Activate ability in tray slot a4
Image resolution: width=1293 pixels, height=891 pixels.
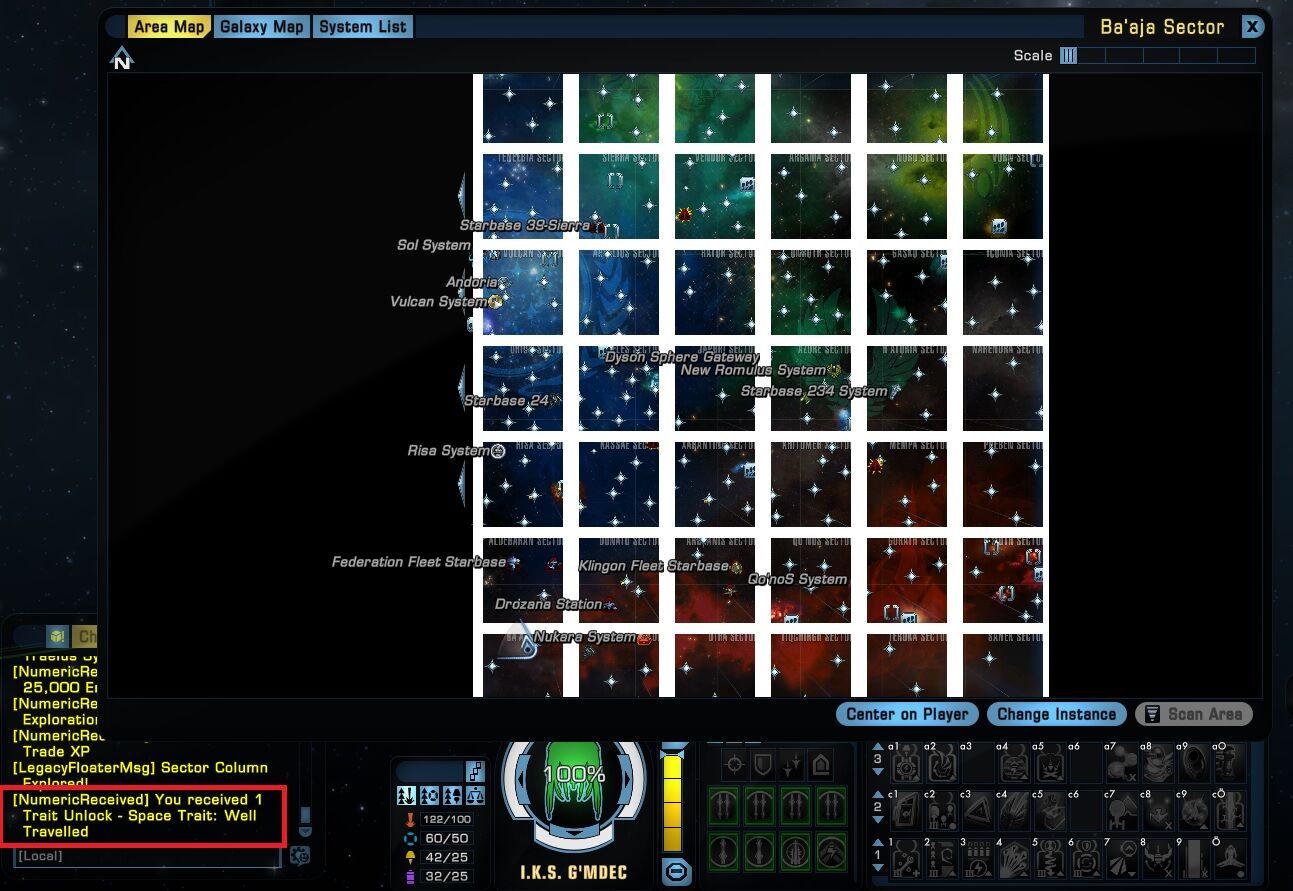click(1013, 763)
